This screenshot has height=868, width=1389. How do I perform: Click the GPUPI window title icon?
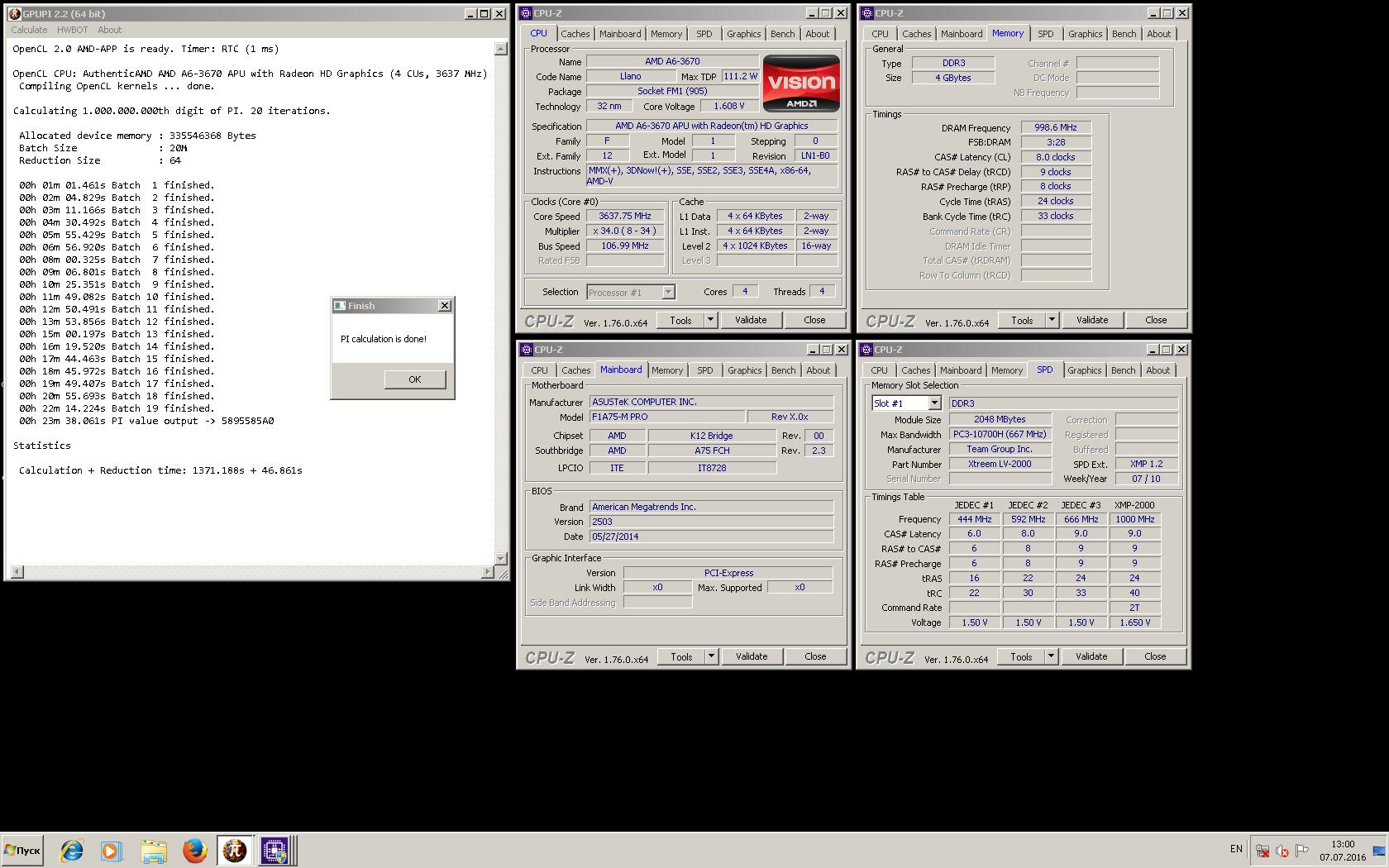coord(14,14)
